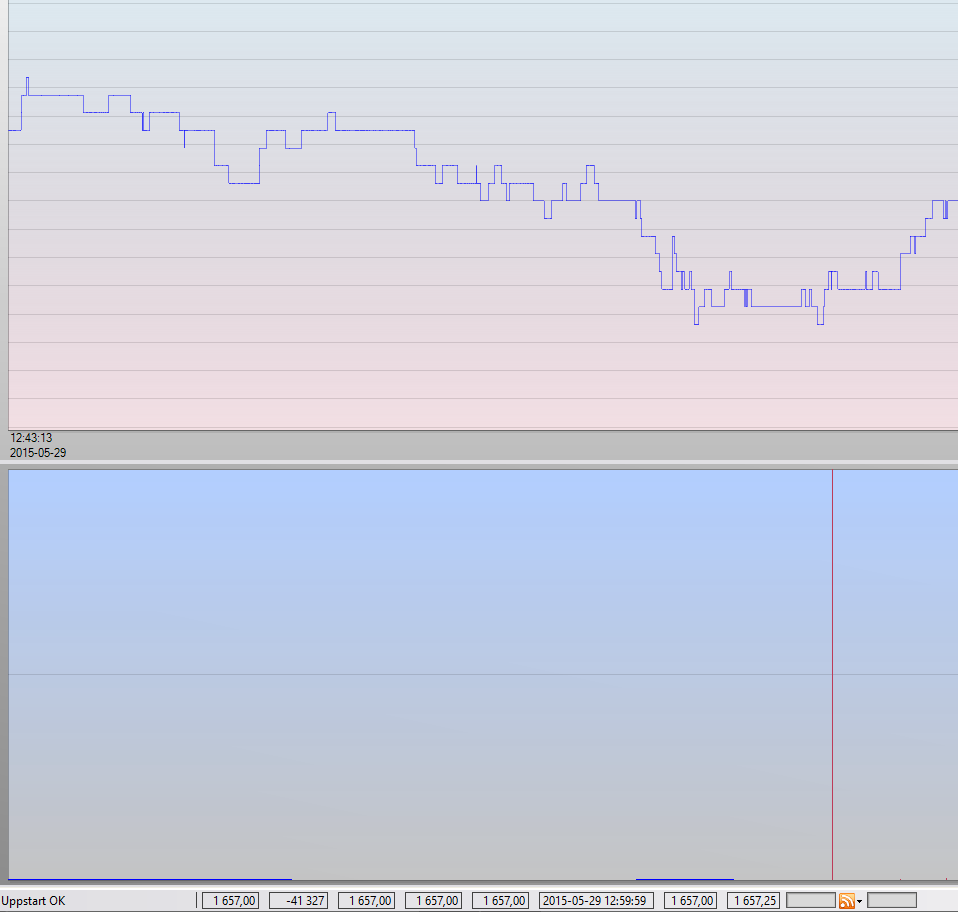
Task: Click the middle 1 657,00 field between two identical fields
Action: click(432, 901)
